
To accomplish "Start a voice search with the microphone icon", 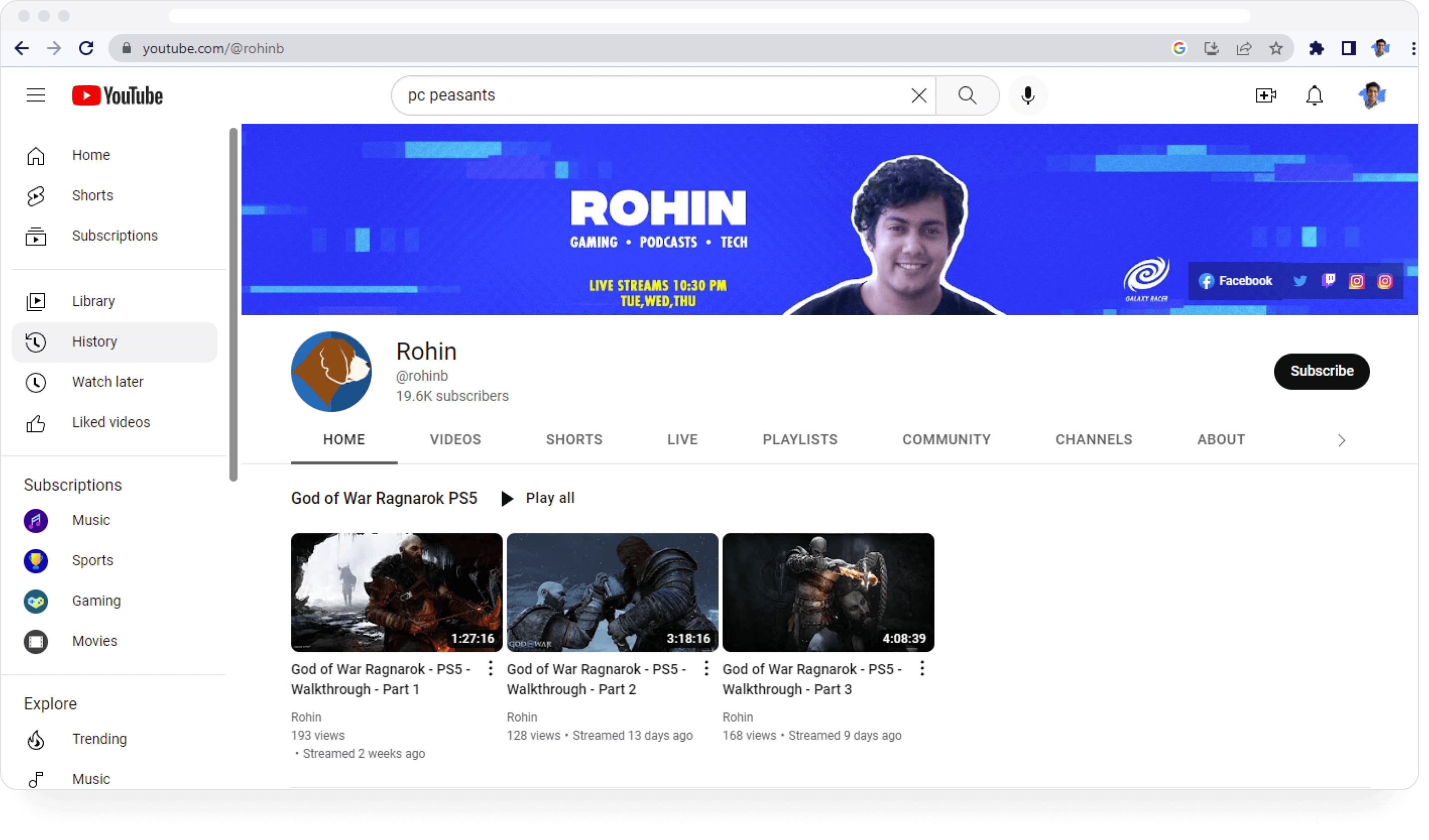I will pos(1027,95).
